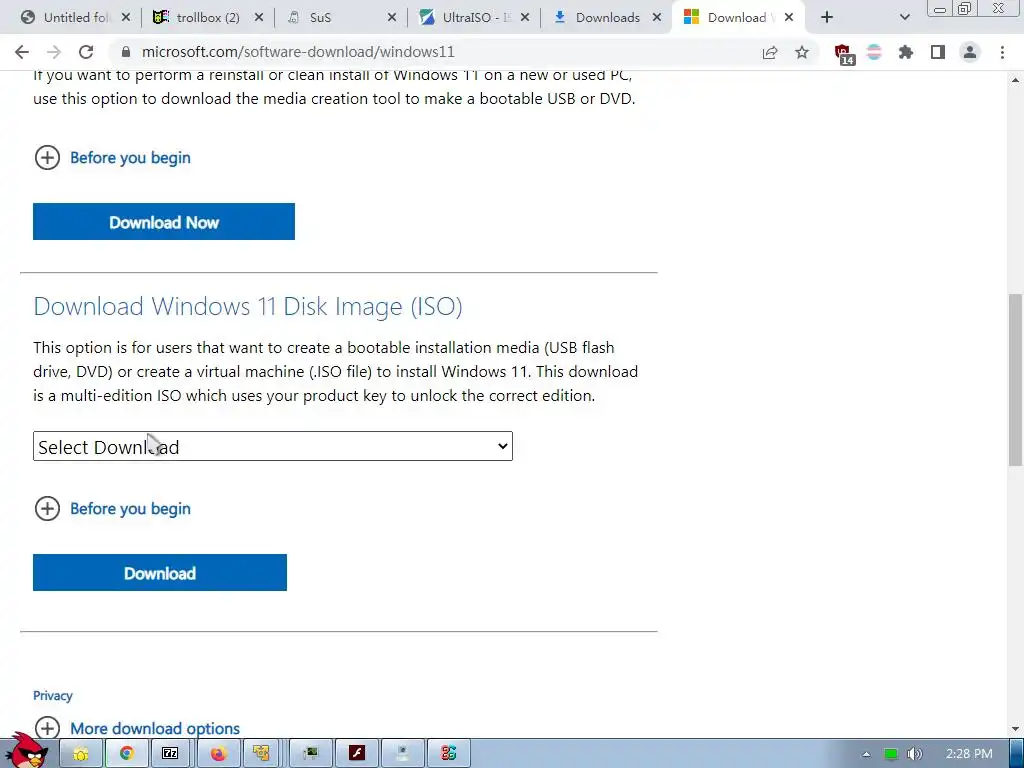
Task: Expand More download options
Action: [137, 728]
